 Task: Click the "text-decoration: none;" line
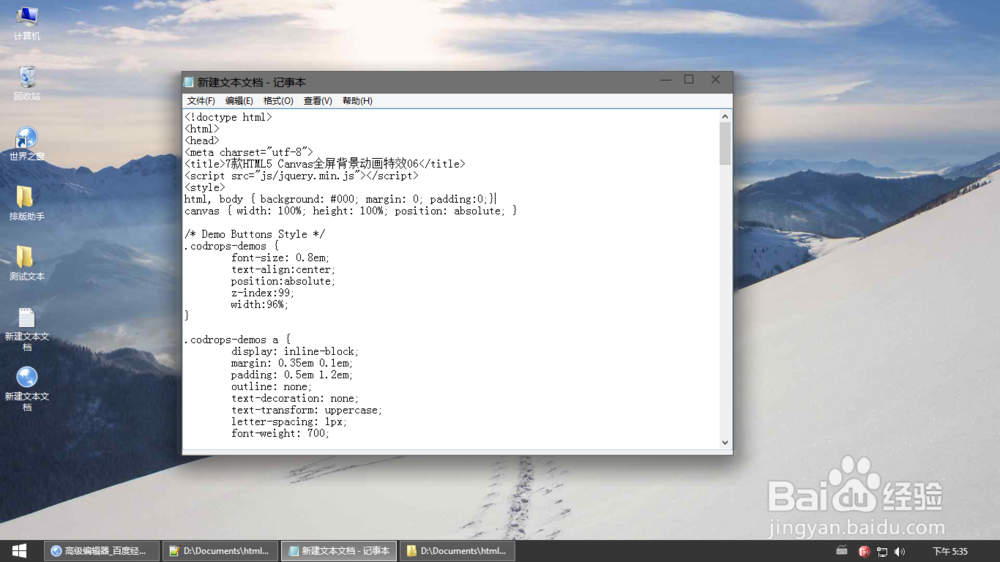tap(295, 398)
